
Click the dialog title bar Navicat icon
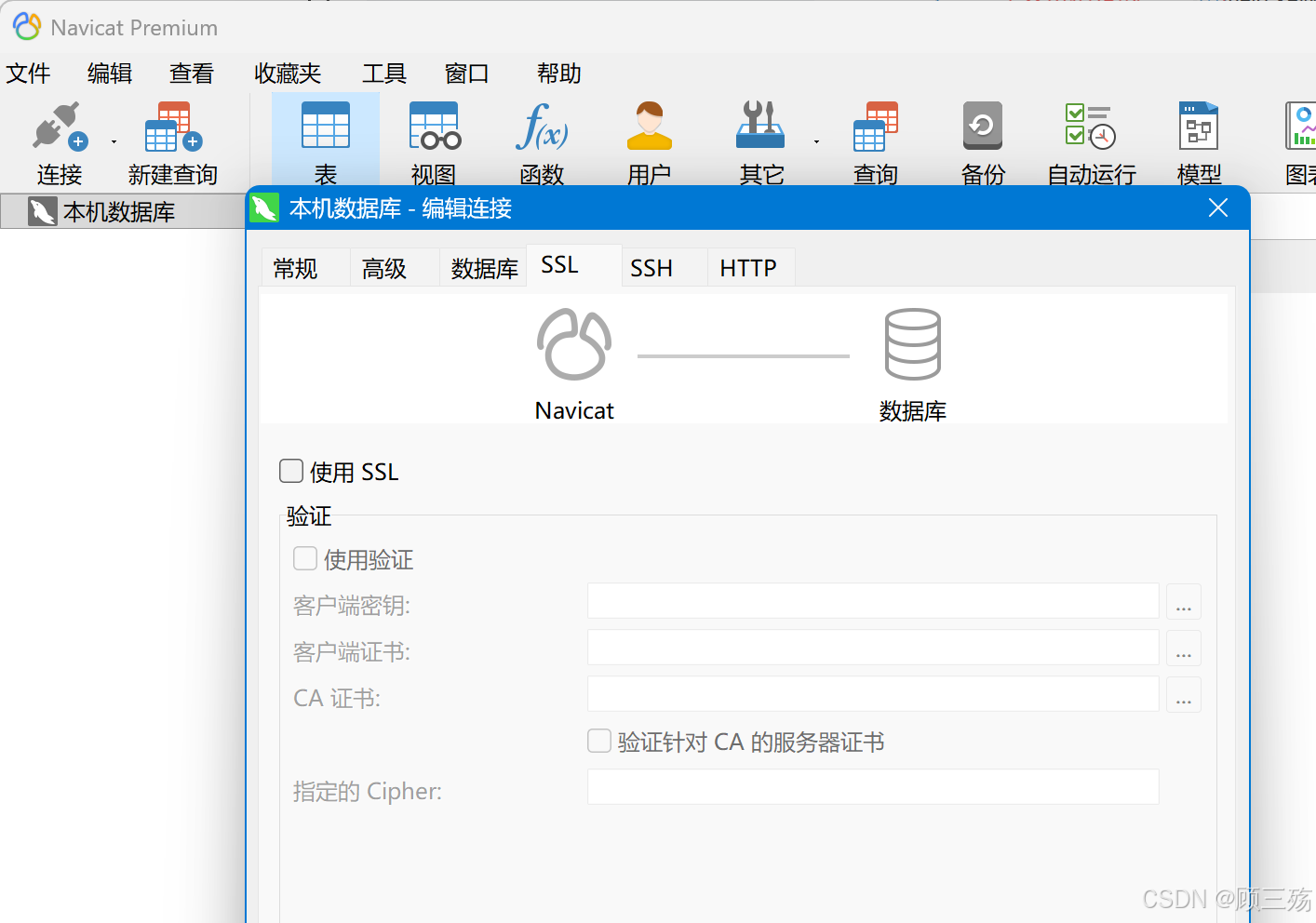[265, 208]
